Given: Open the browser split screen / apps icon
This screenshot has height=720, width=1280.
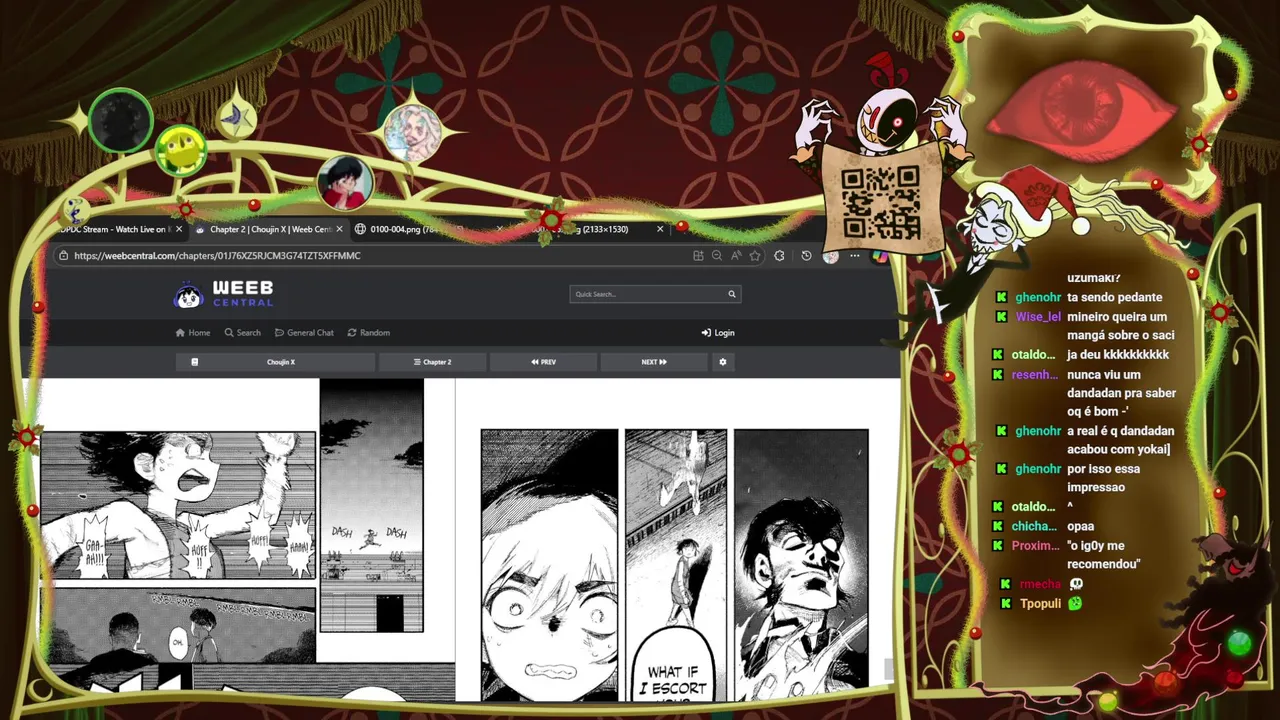Looking at the screenshot, I should pos(698,256).
